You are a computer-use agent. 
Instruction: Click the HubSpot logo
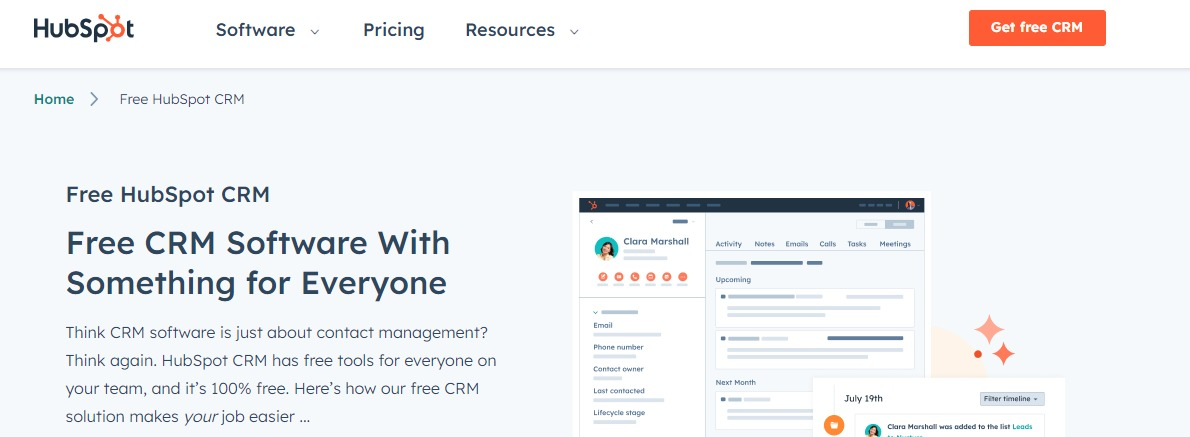(83, 29)
